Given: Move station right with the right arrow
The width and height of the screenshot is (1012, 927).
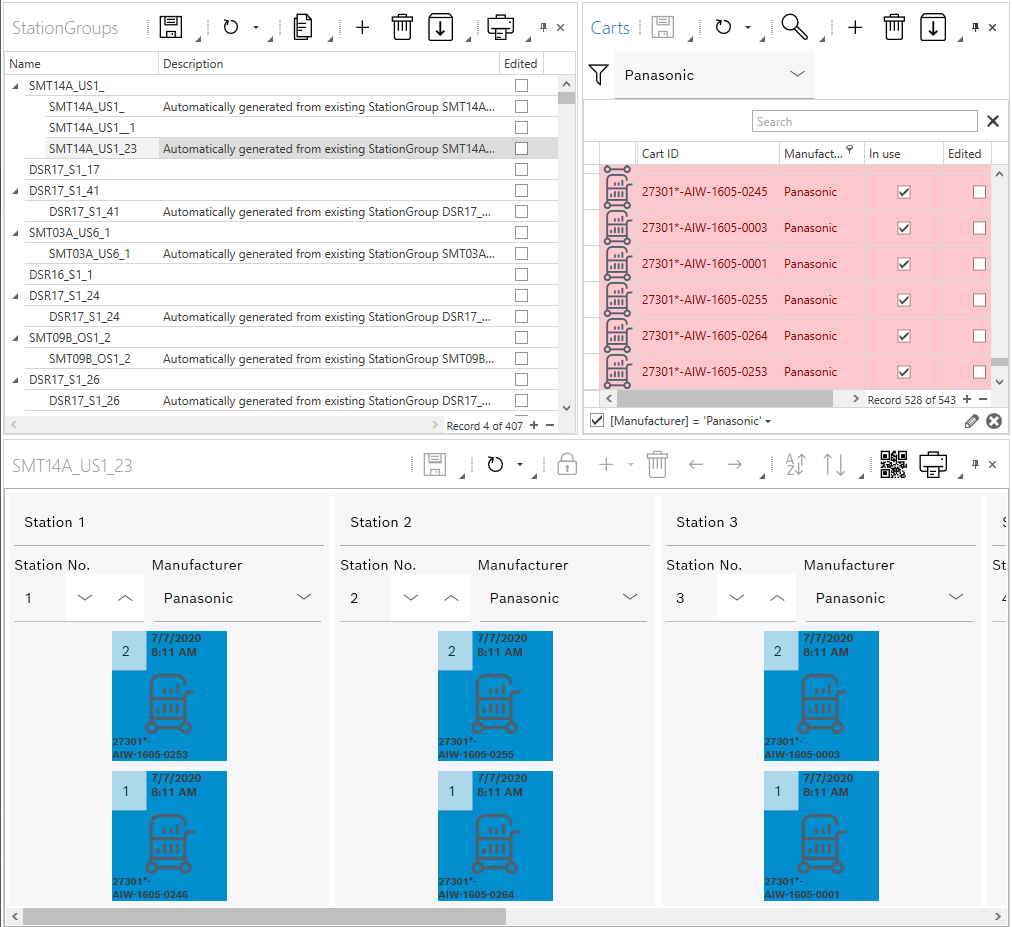Looking at the screenshot, I should (x=734, y=464).
